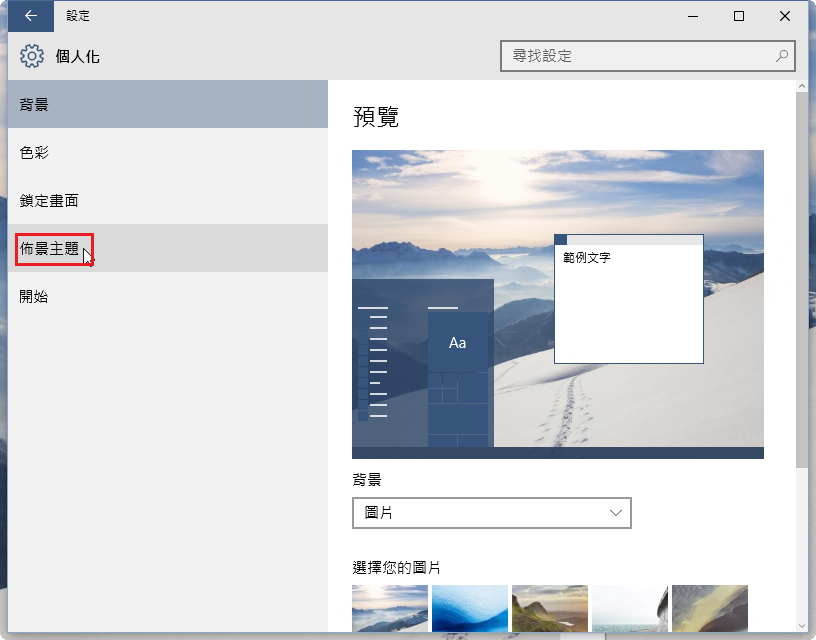
Task: Choose the yellow-grey aerial thumbnail
Action: (710, 608)
